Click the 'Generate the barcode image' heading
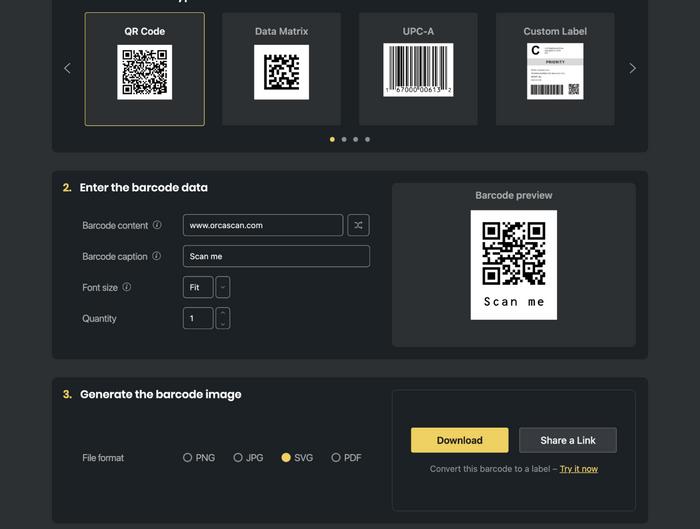 point(161,395)
